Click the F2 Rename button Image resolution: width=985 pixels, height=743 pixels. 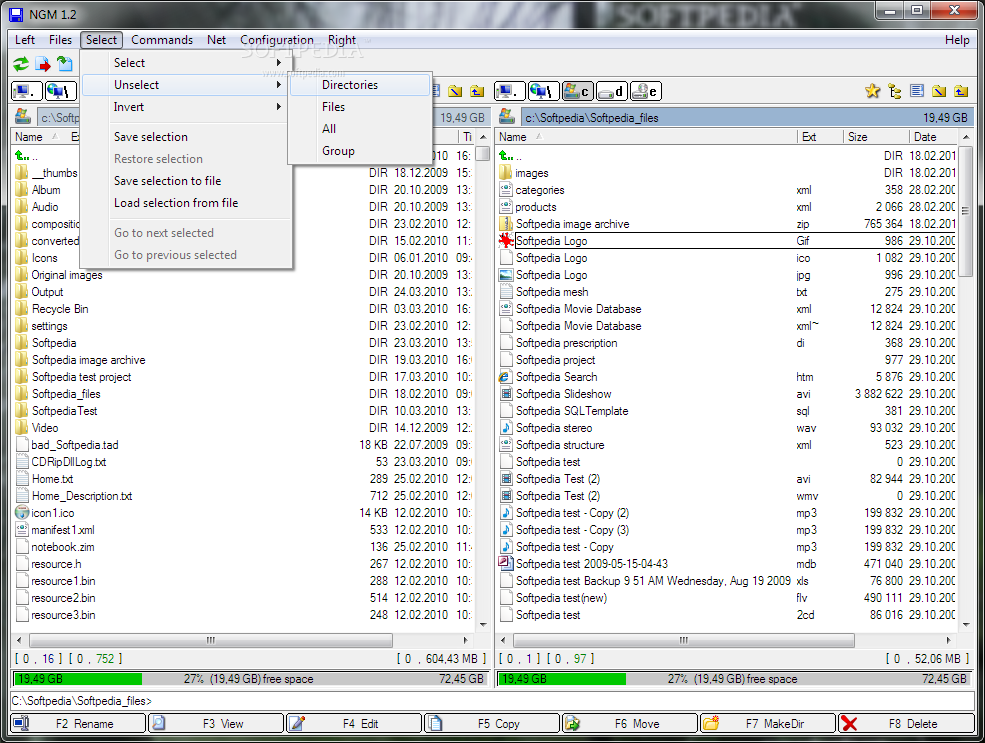[x=79, y=724]
